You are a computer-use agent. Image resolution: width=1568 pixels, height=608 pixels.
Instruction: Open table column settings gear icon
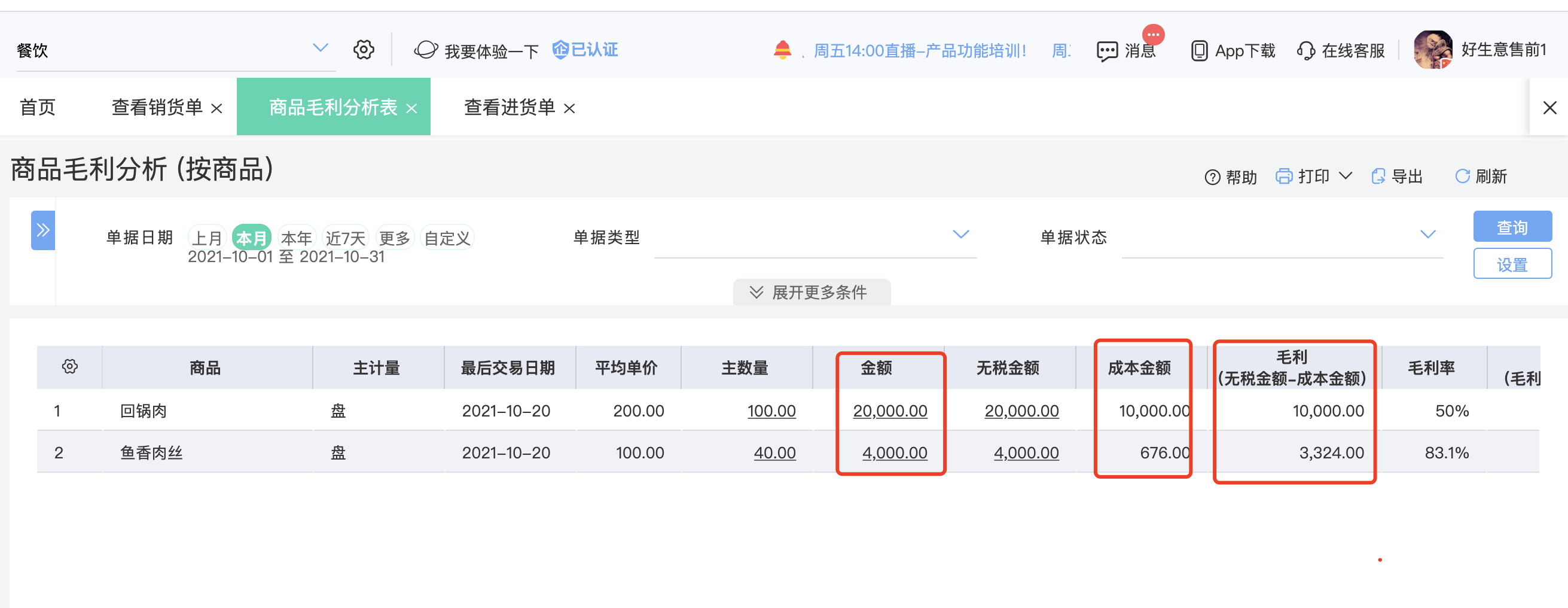coord(70,367)
